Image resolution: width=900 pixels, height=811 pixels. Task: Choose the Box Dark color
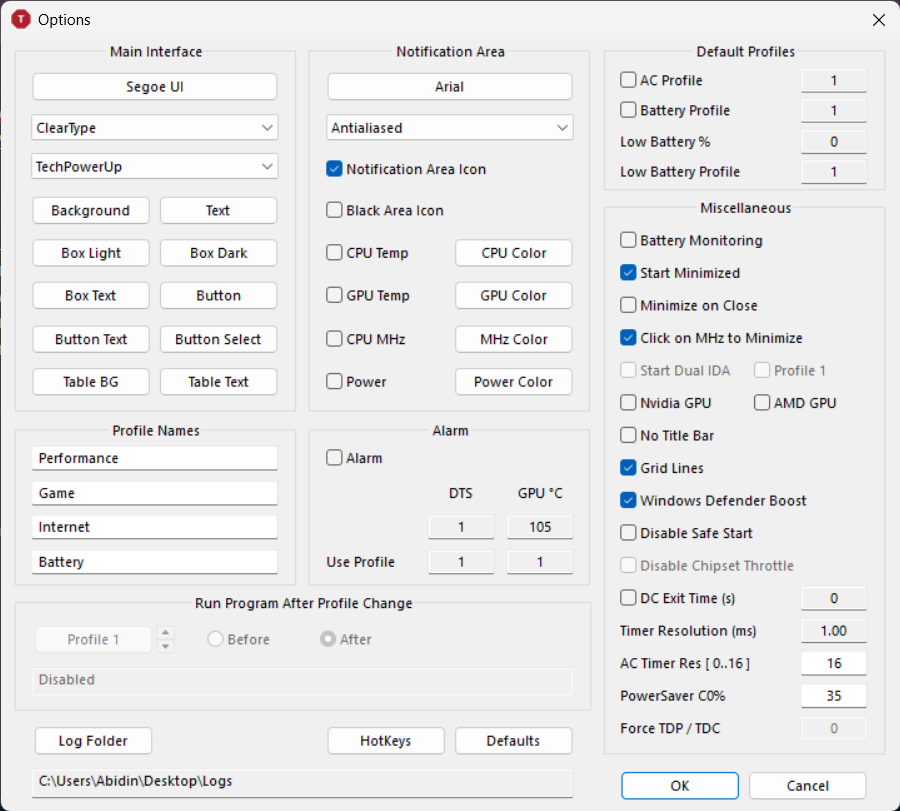point(218,253)
